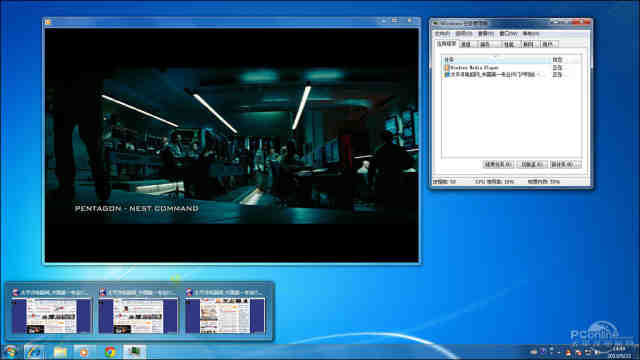Click the 结束任务 (End Task) button
Screen dimensions: 640x360
tap(498, 164)
